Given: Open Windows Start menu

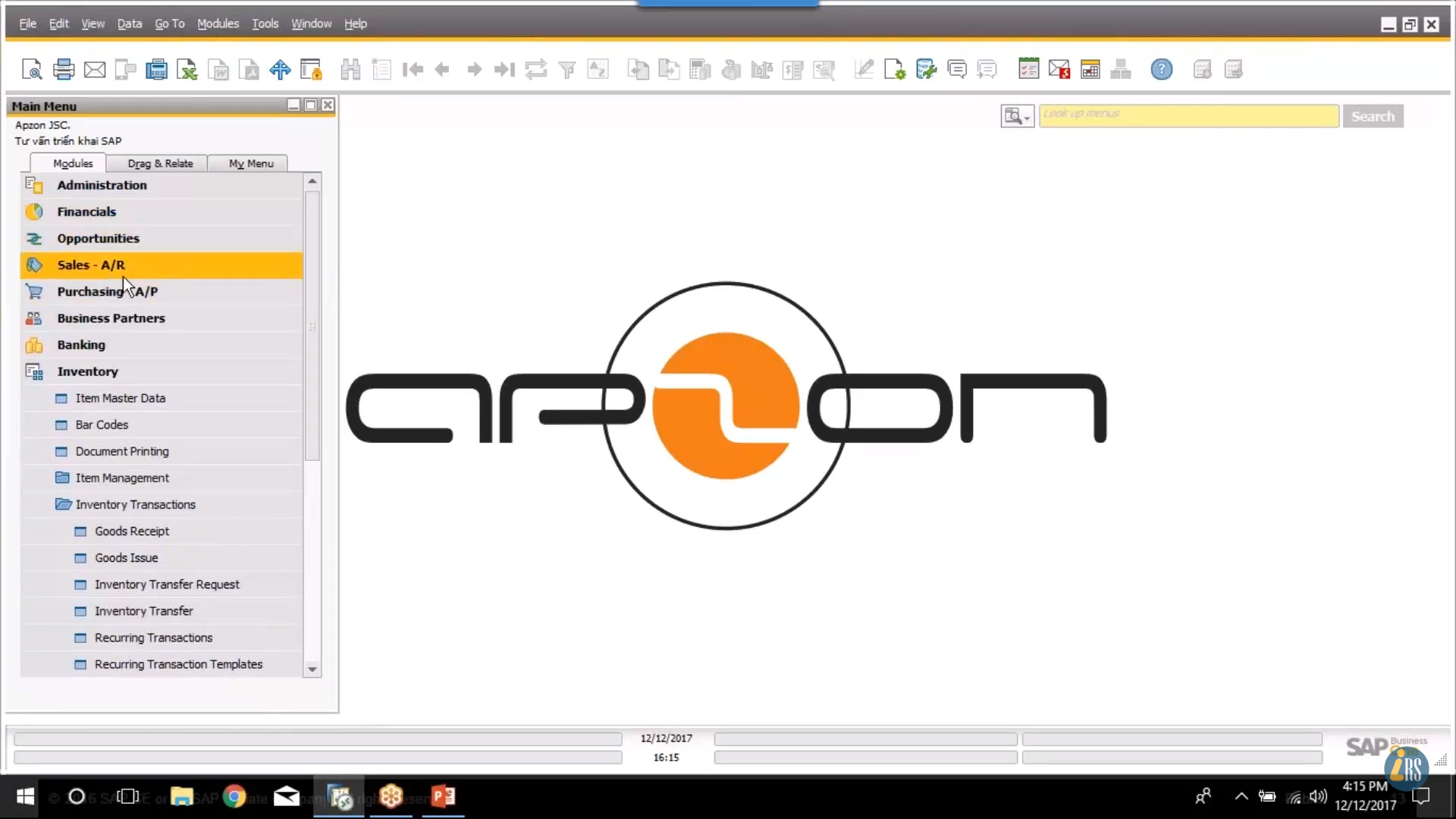Looking at the screenshot, I should click(25, 796).
